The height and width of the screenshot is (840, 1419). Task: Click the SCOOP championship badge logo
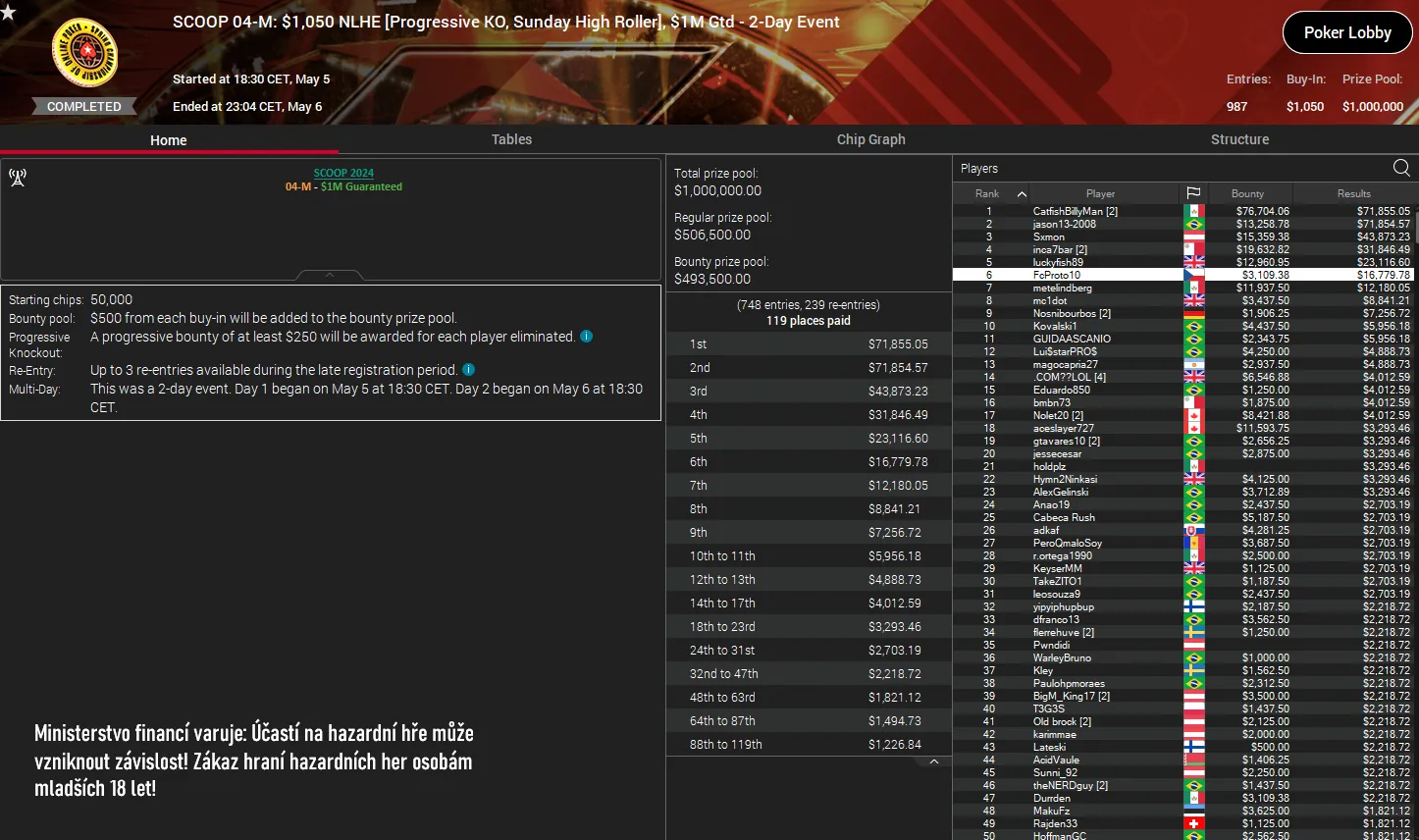coord(83,51)
